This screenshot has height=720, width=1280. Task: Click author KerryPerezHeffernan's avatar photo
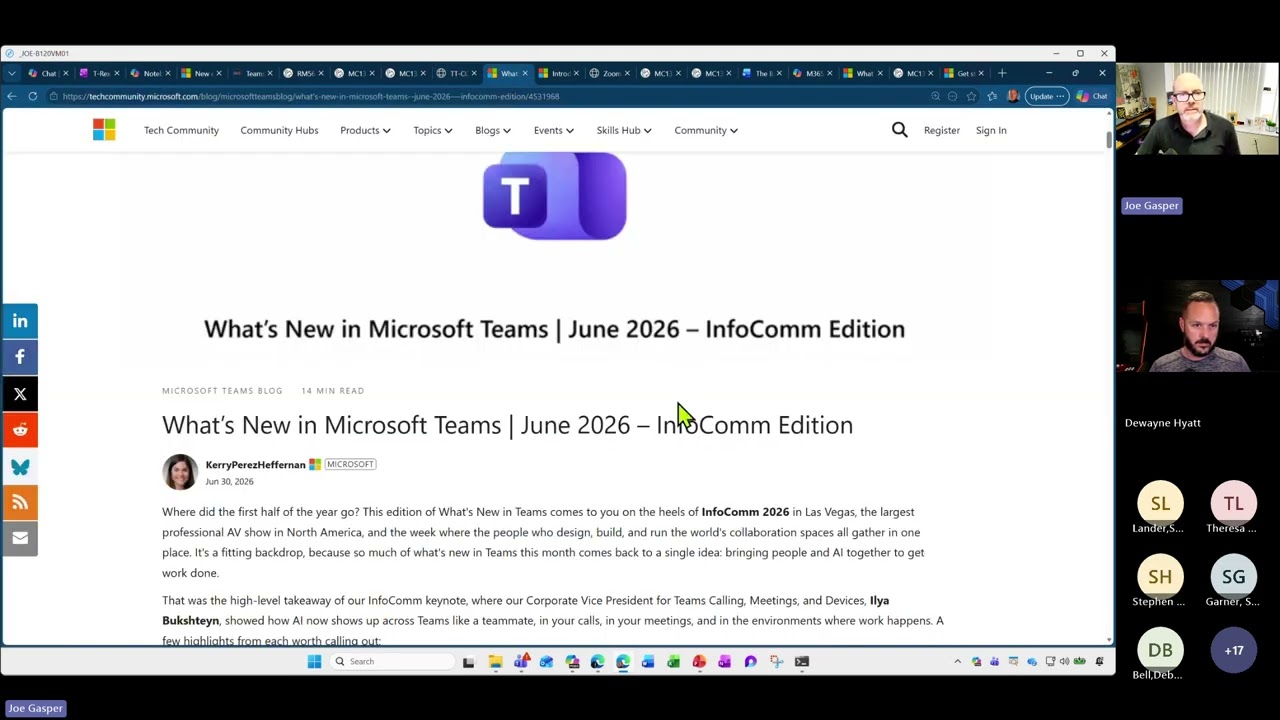(180, 472)
